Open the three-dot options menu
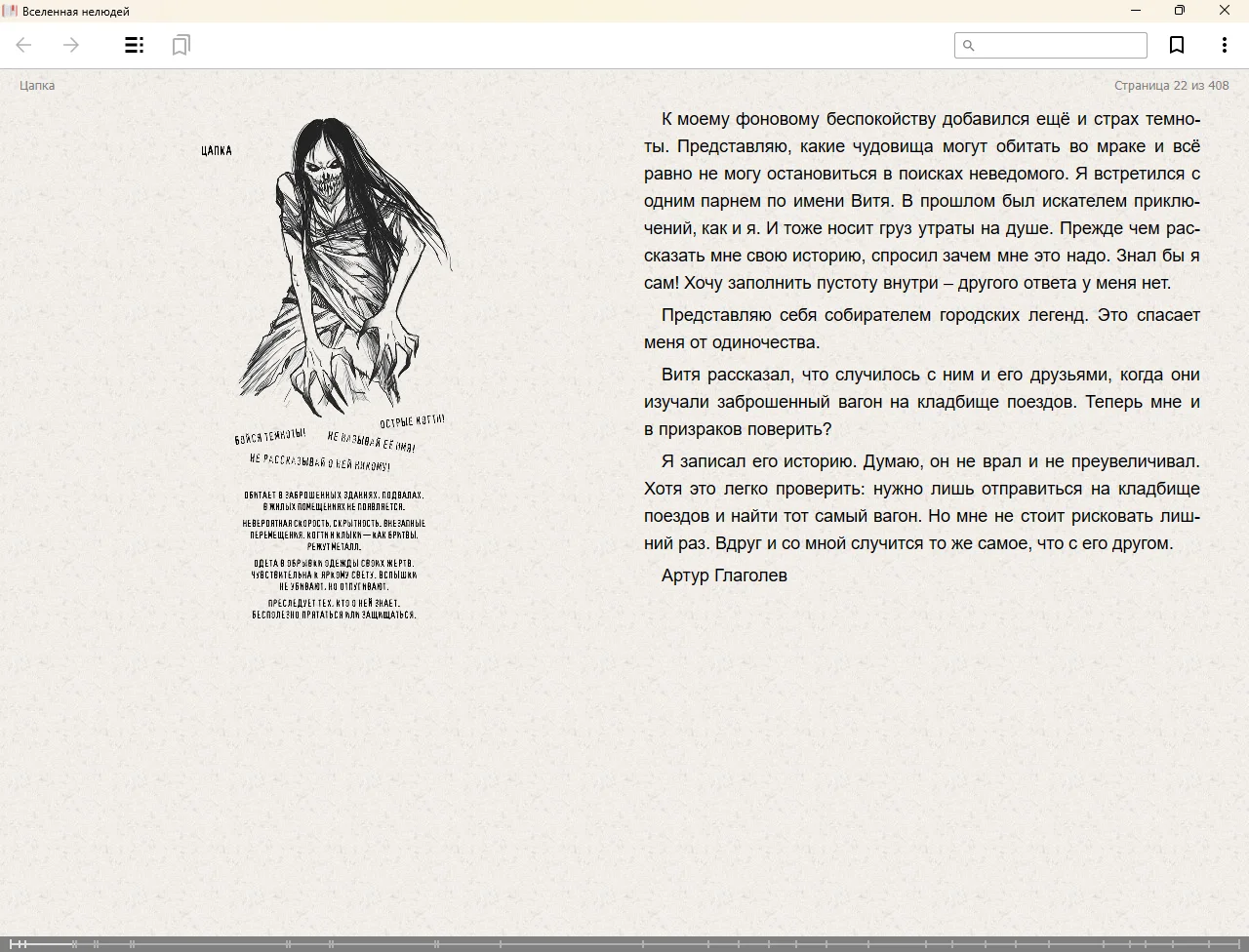This screenshot has width=1249, height=952. 1224,45
